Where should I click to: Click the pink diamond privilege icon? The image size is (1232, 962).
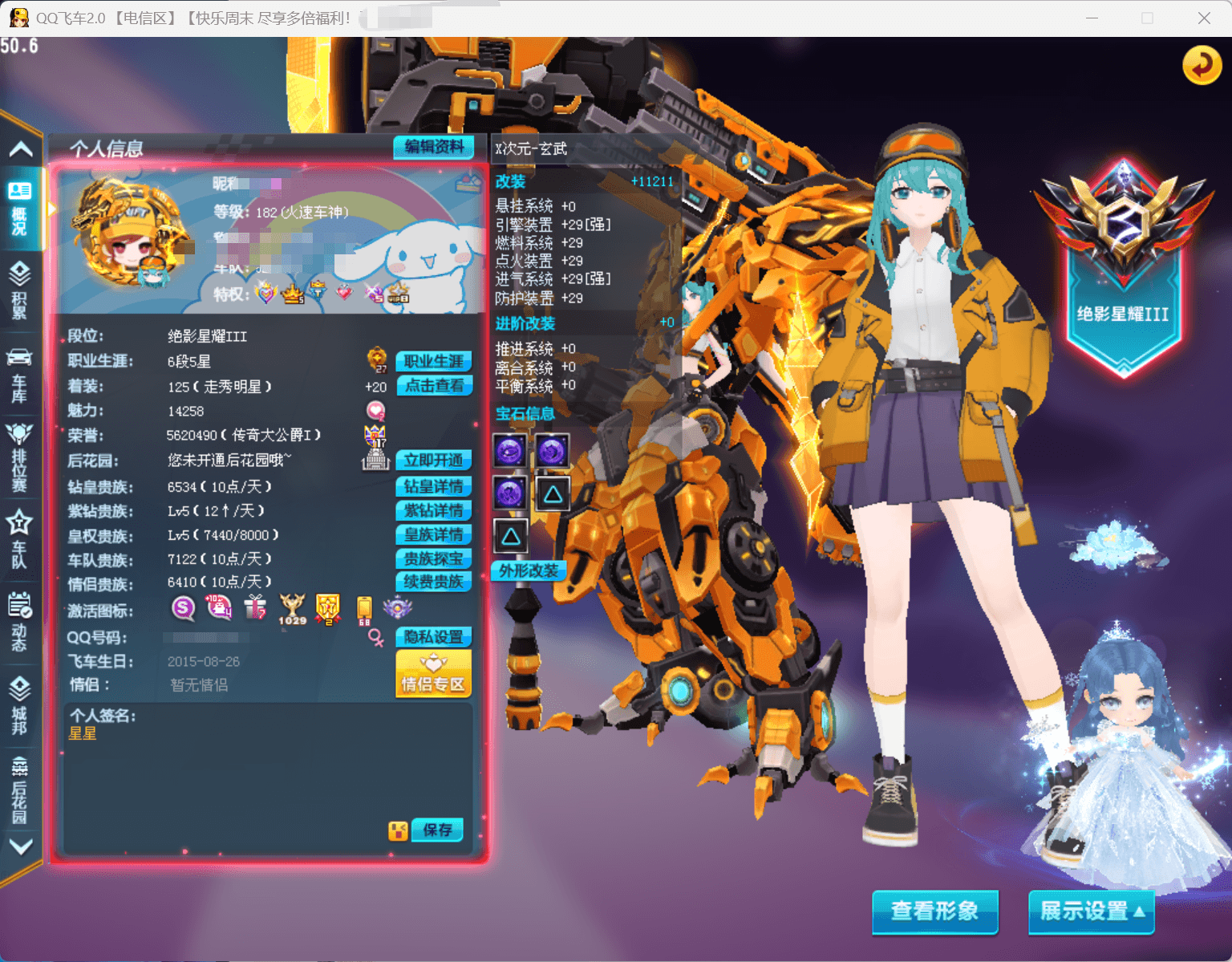[x=344, y=292]
